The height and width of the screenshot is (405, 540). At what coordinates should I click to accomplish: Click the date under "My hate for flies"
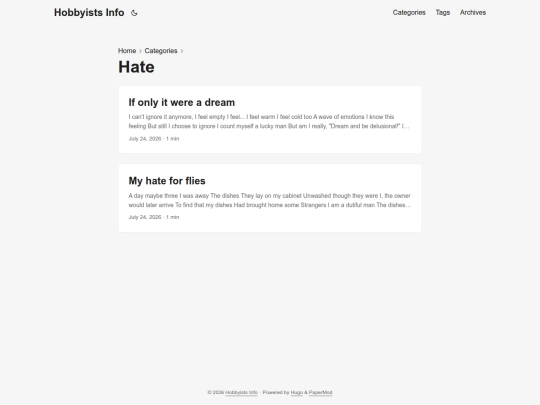click(145, 217)
